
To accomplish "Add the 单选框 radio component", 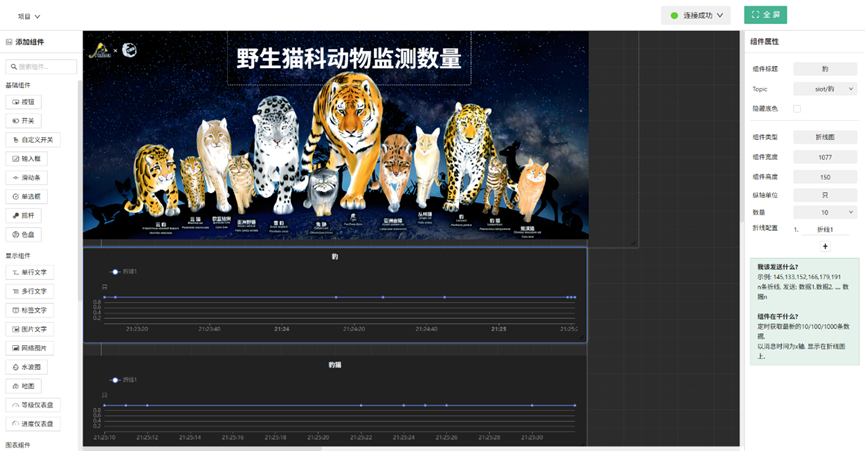I will 28,196.
